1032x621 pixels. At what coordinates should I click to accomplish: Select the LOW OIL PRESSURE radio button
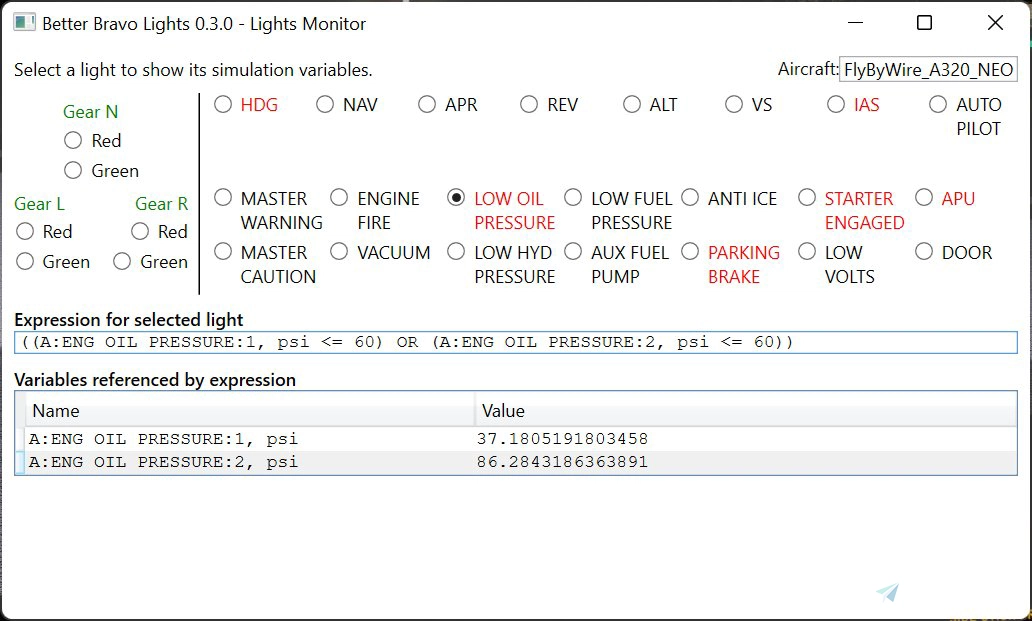pyautogui.click(x=456, y=197)
